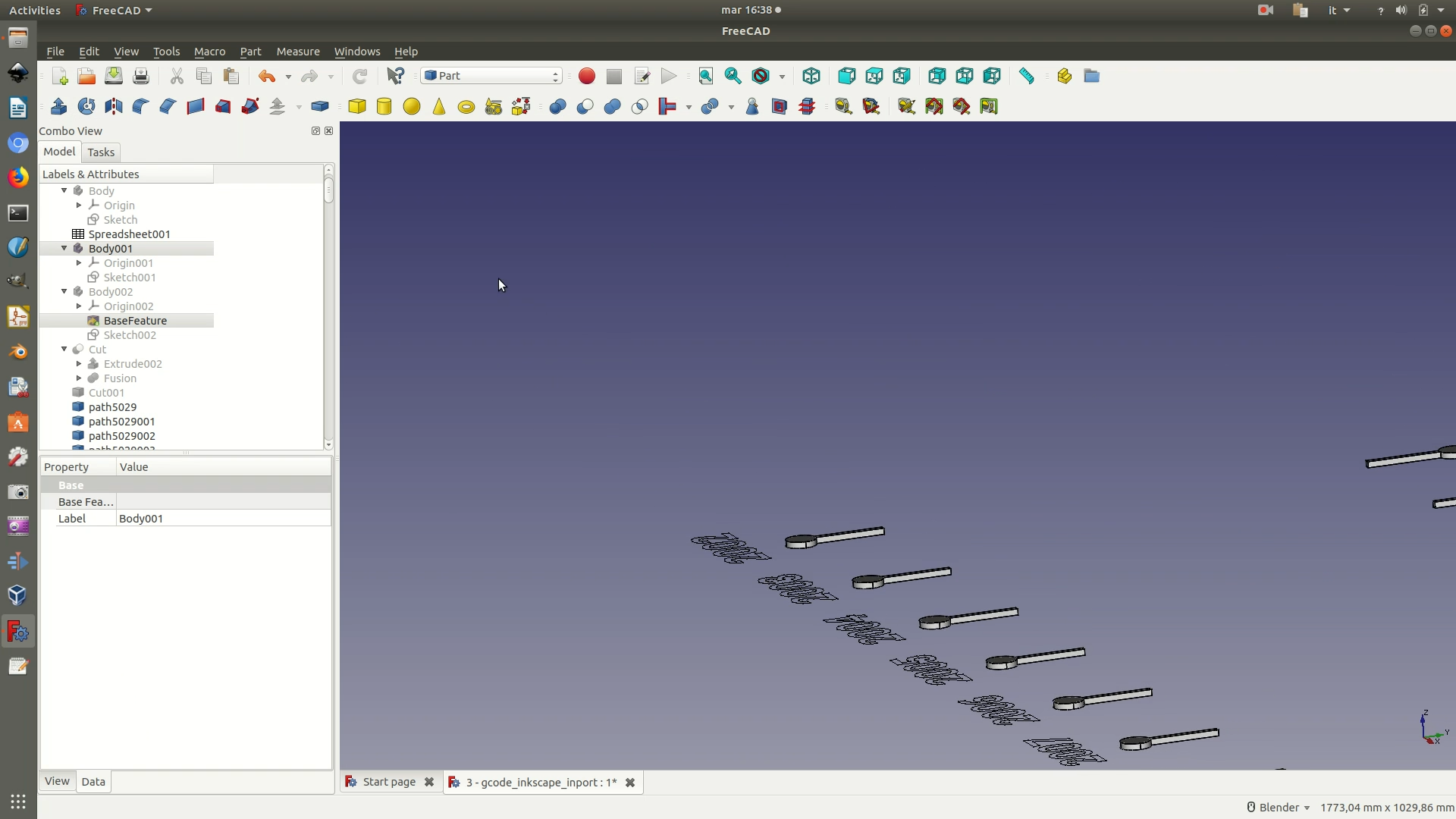Open the Undo history dropdown arrow

click(x=288, y=77)
